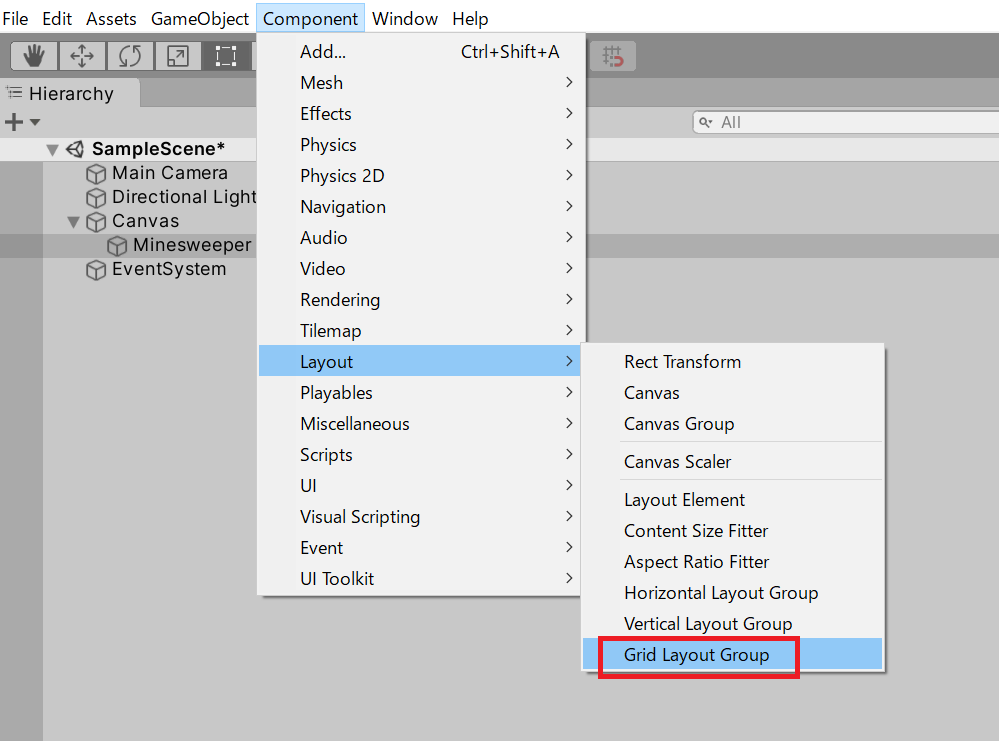Click the EventSystem cube icon
999x741 pixels.
coord(96,270)
